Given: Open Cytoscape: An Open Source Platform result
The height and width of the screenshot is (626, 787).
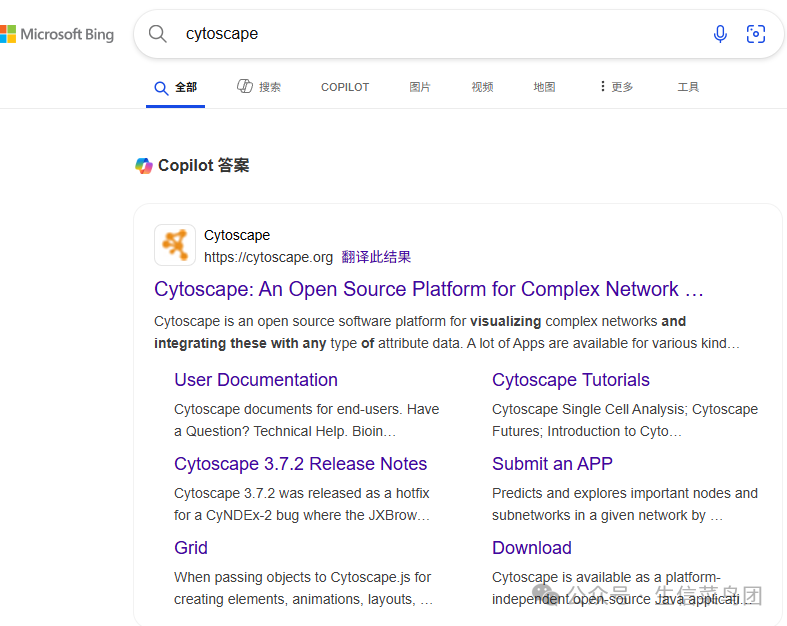Looking at the screenshot, I should 429,289.
